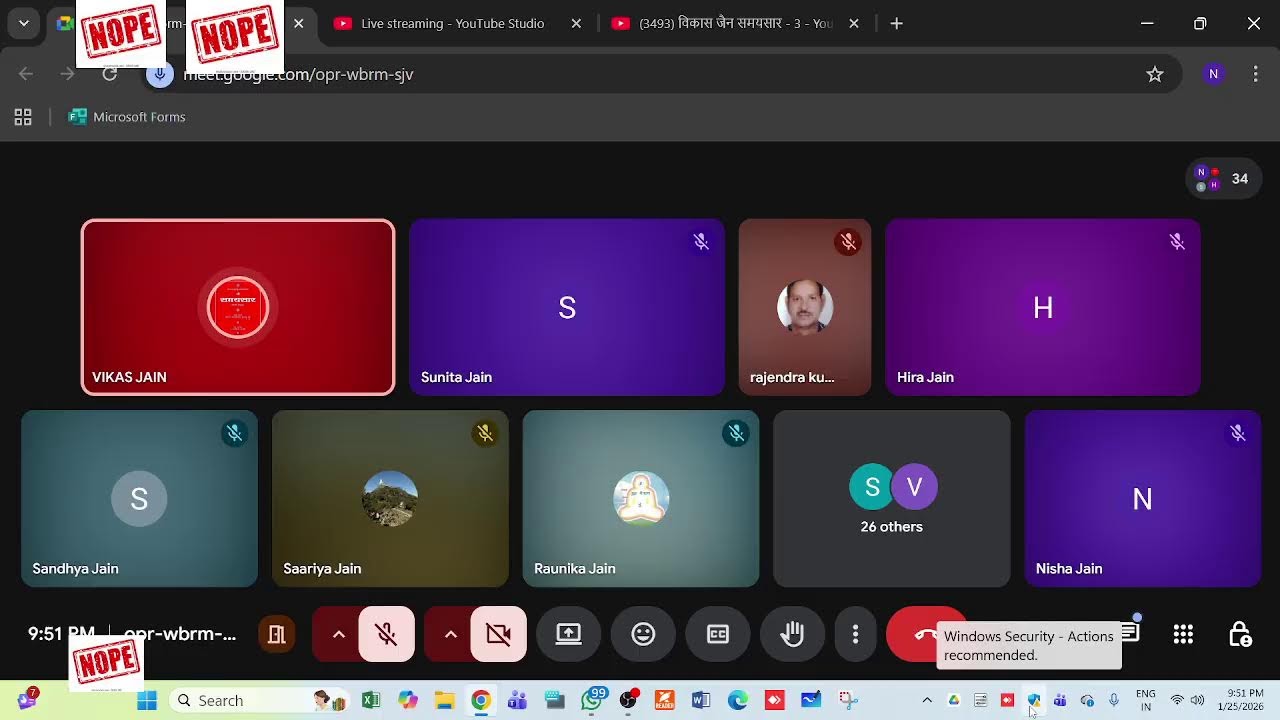Turn on the camera in Meet toolbar

(498, 634)
